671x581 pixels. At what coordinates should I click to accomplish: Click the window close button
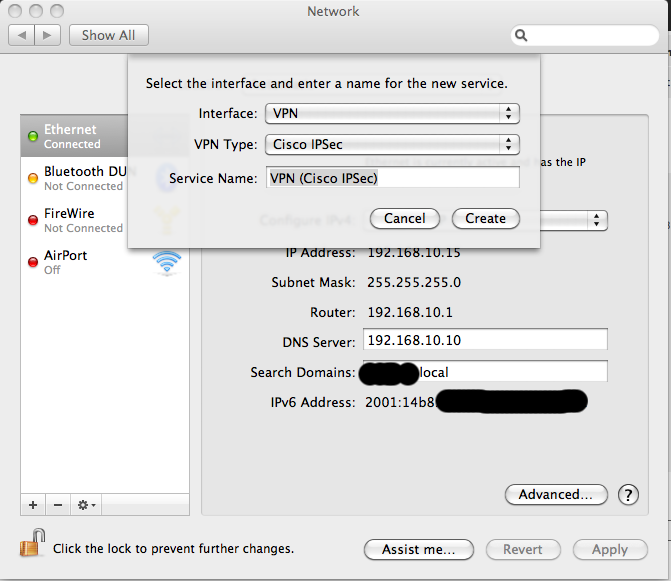click(15, 11)
